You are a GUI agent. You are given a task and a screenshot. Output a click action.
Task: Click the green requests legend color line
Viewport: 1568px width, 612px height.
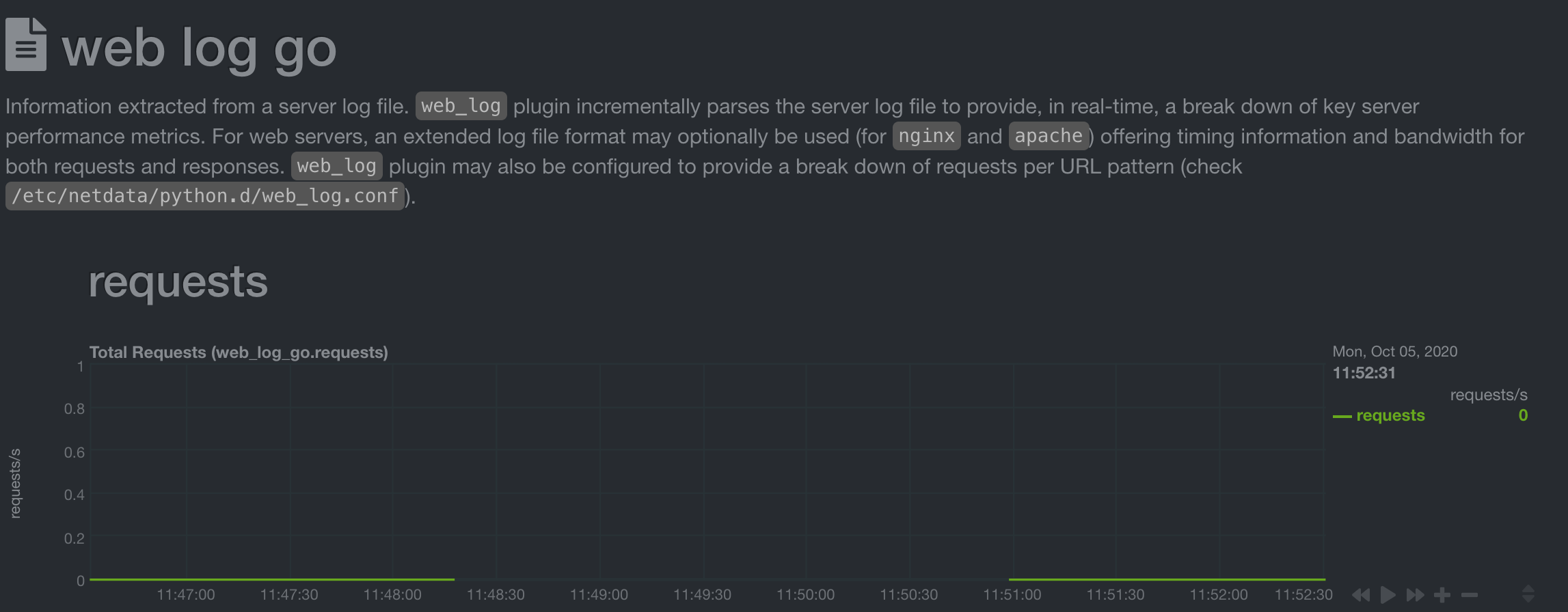(x=1342, y=415)
